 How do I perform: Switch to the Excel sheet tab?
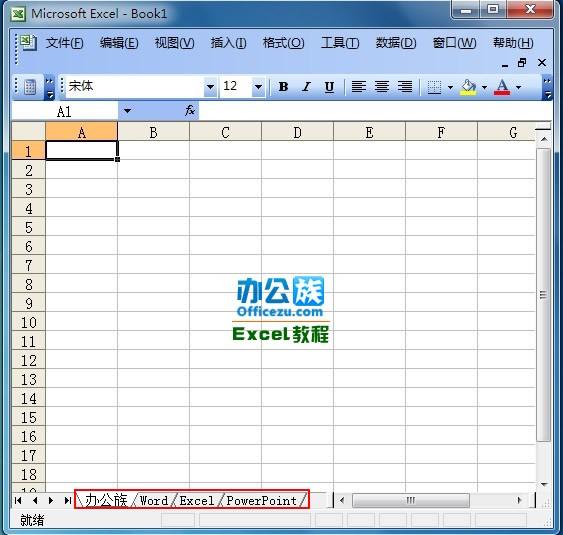click(197, 500)
